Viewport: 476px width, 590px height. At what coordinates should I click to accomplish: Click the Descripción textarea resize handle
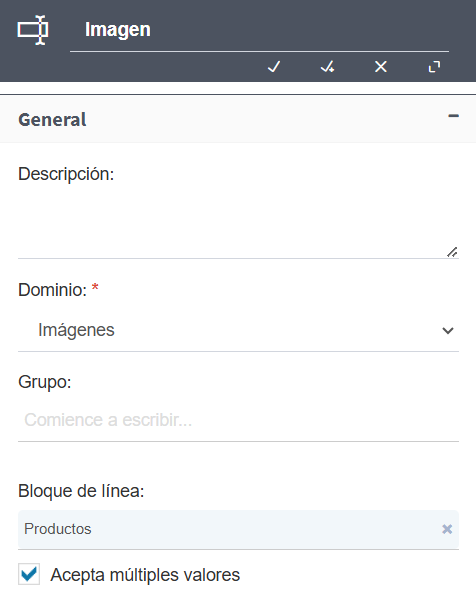tap(452, 252)
